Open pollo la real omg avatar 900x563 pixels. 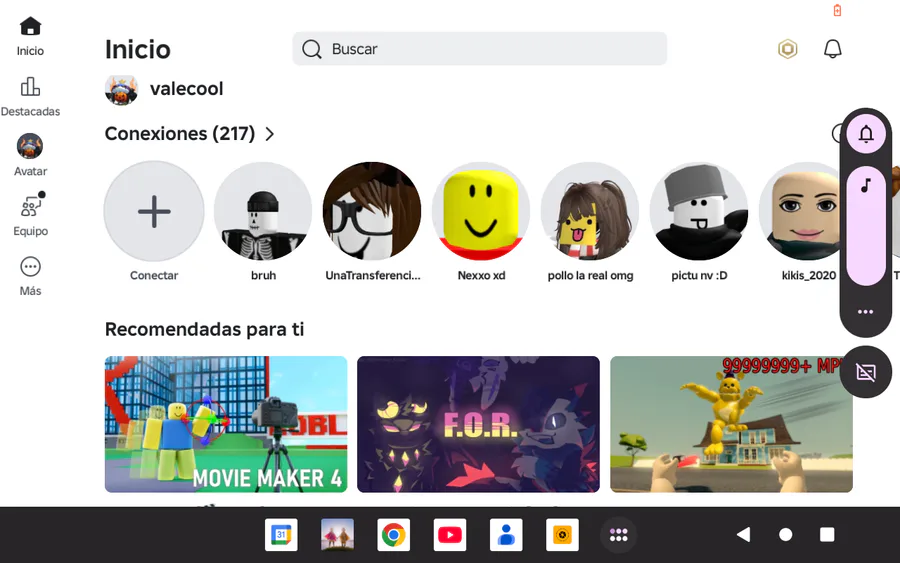[590, 211]
